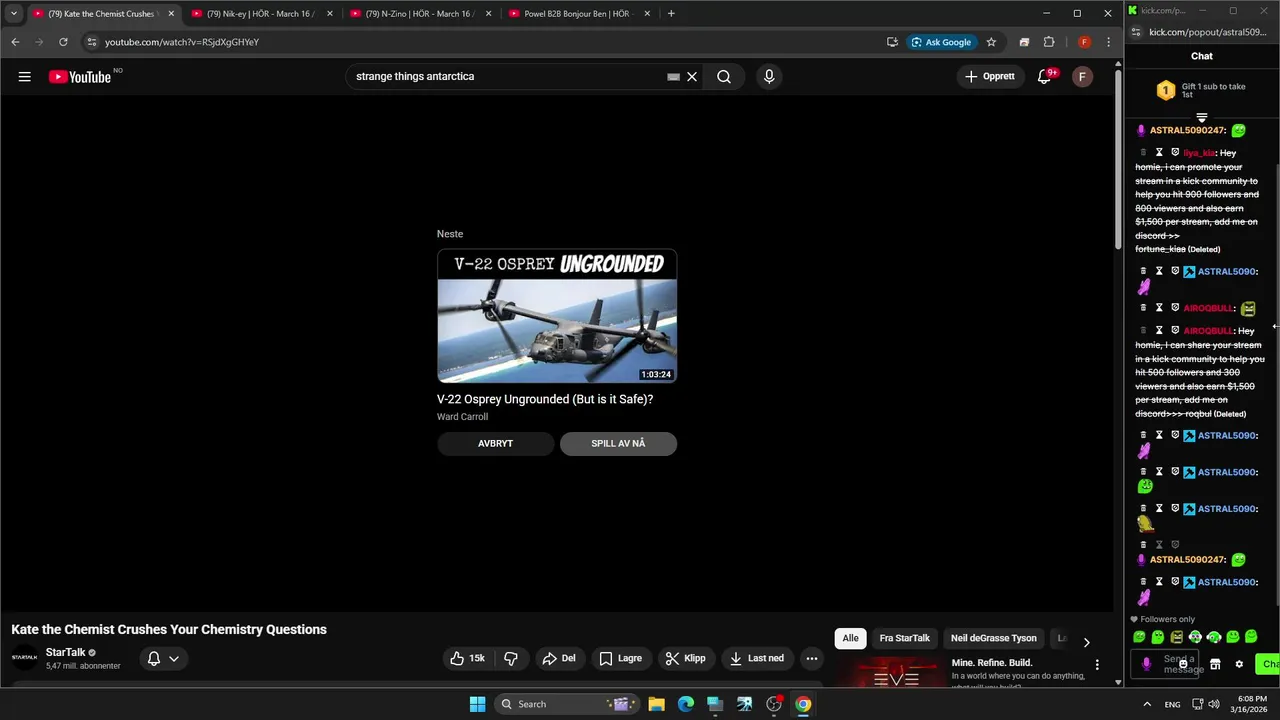The height and width of the screenshot is (720, 1280).
Task: Pick the angry yellow emote in Kick quick emotes
Action: (1177, 637)
